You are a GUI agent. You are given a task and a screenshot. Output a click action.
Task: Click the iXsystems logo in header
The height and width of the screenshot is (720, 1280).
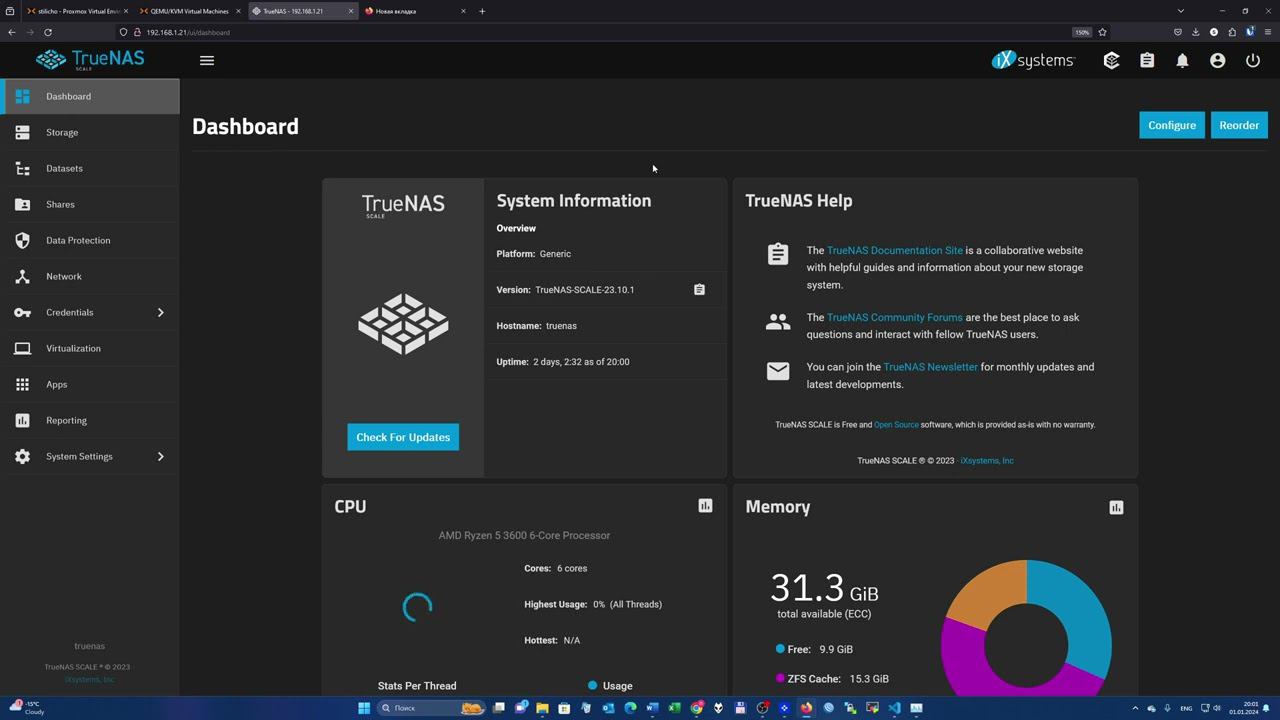(1033, 60)
